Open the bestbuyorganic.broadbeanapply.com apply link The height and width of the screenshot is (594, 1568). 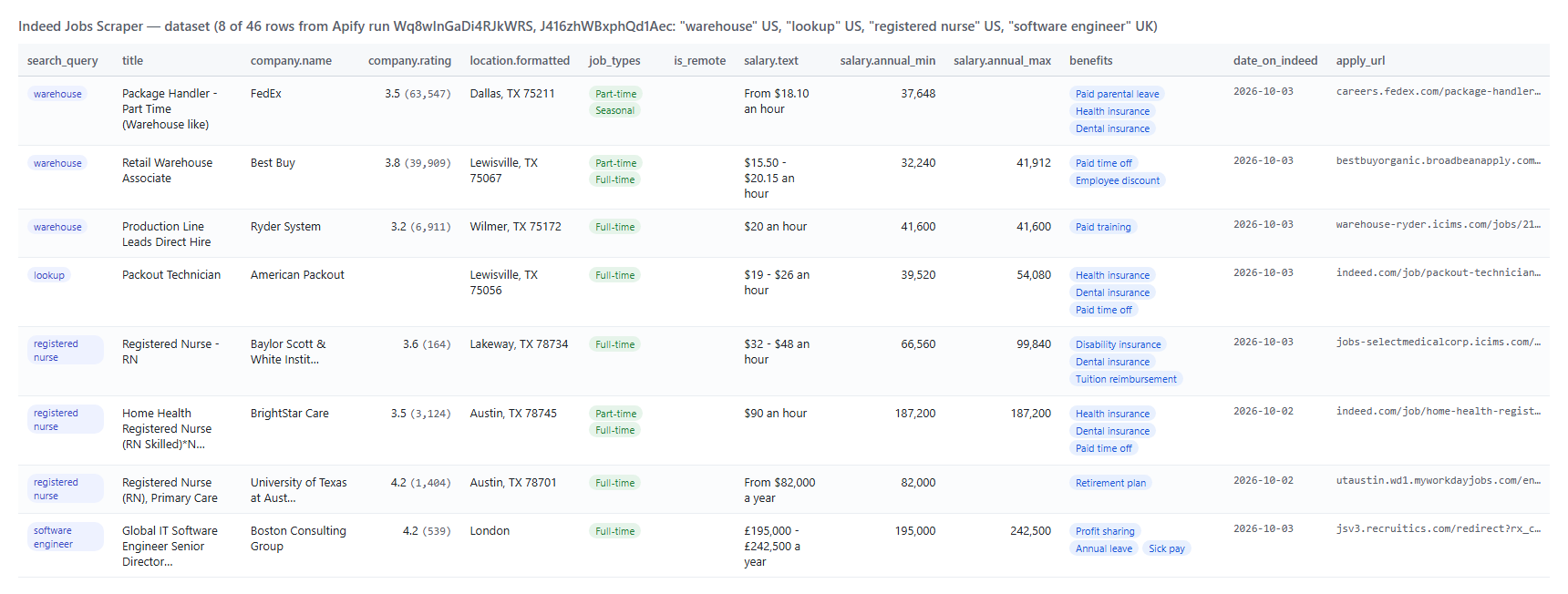[1439, 161]
